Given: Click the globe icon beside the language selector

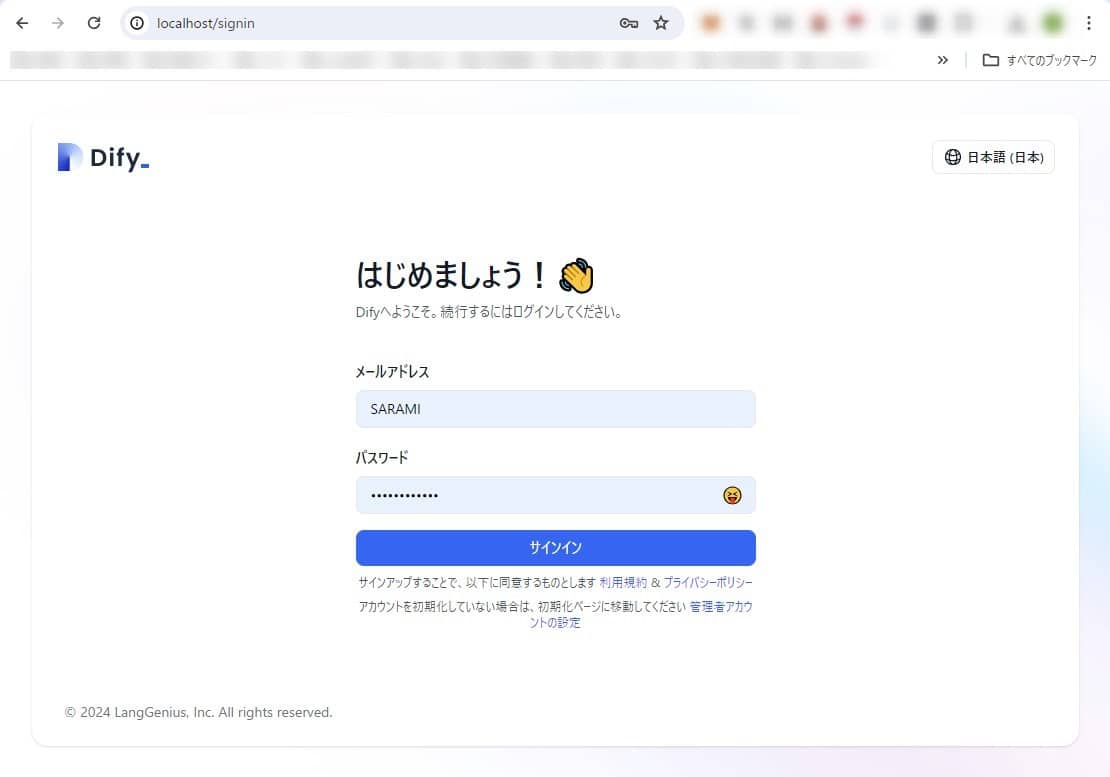Looking at the screenshot, I should tap(950, 157).
